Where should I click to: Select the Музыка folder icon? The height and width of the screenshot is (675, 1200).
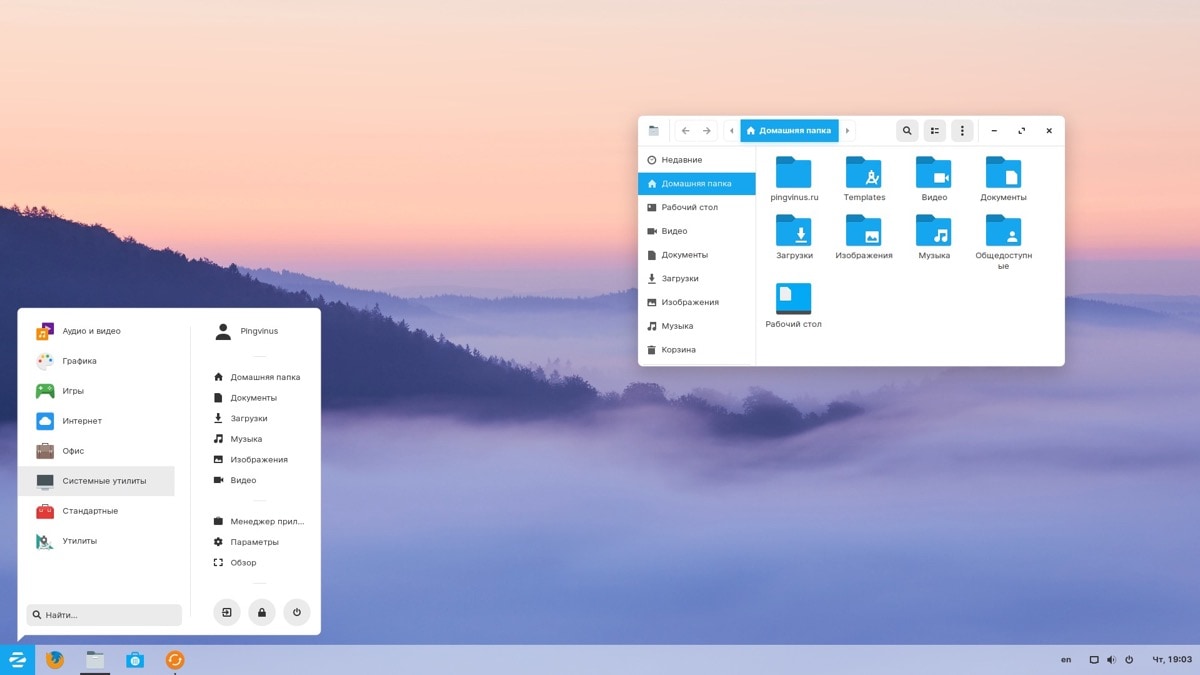point(934,231)
